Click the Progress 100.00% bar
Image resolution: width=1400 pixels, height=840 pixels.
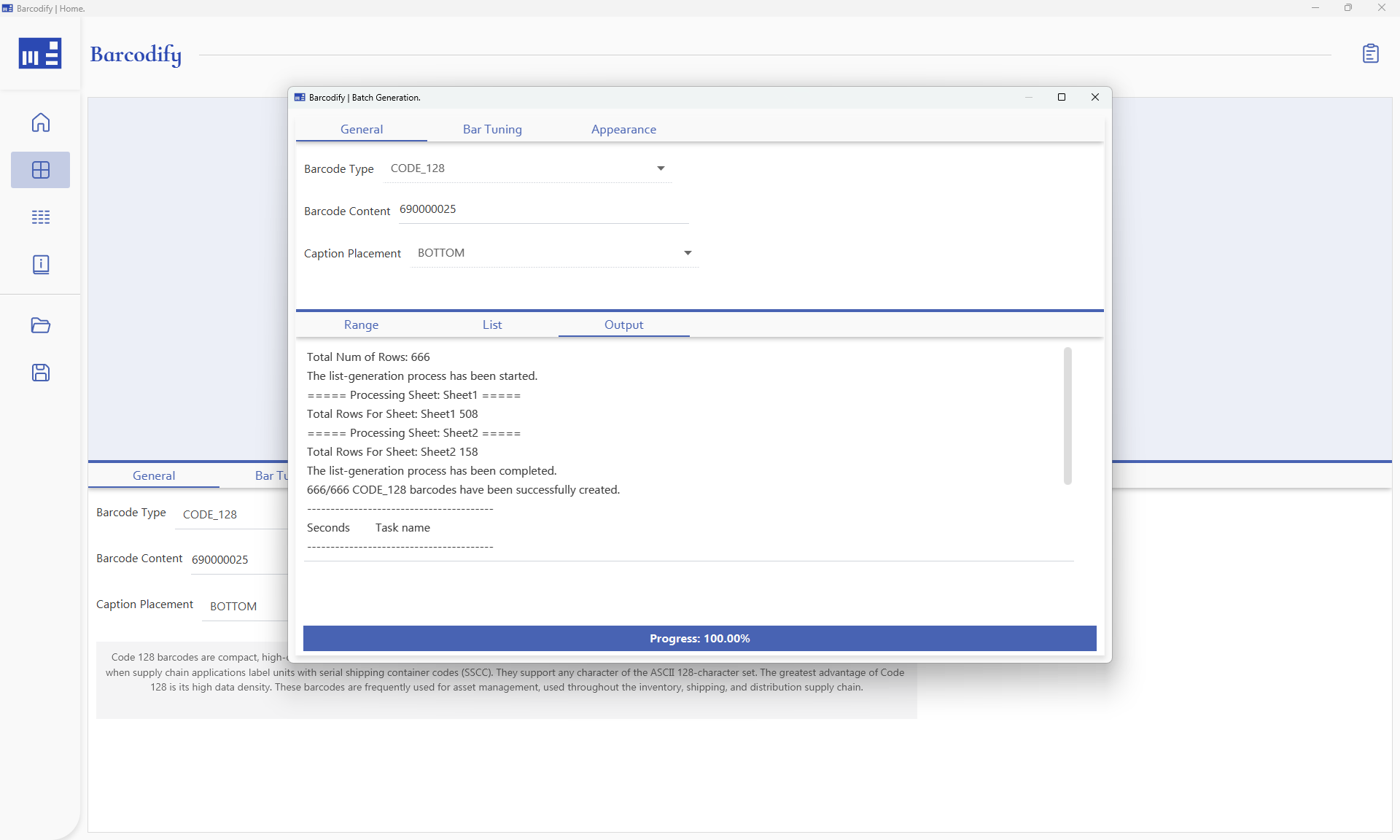699,638
